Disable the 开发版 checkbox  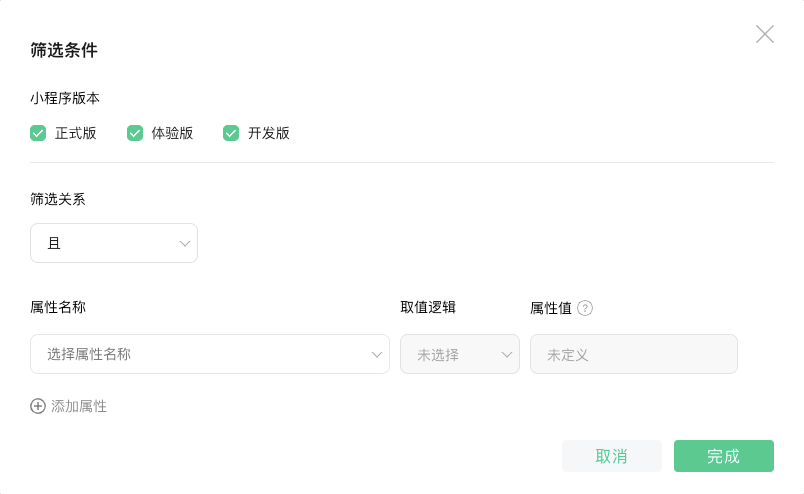(x=231, y=133)
